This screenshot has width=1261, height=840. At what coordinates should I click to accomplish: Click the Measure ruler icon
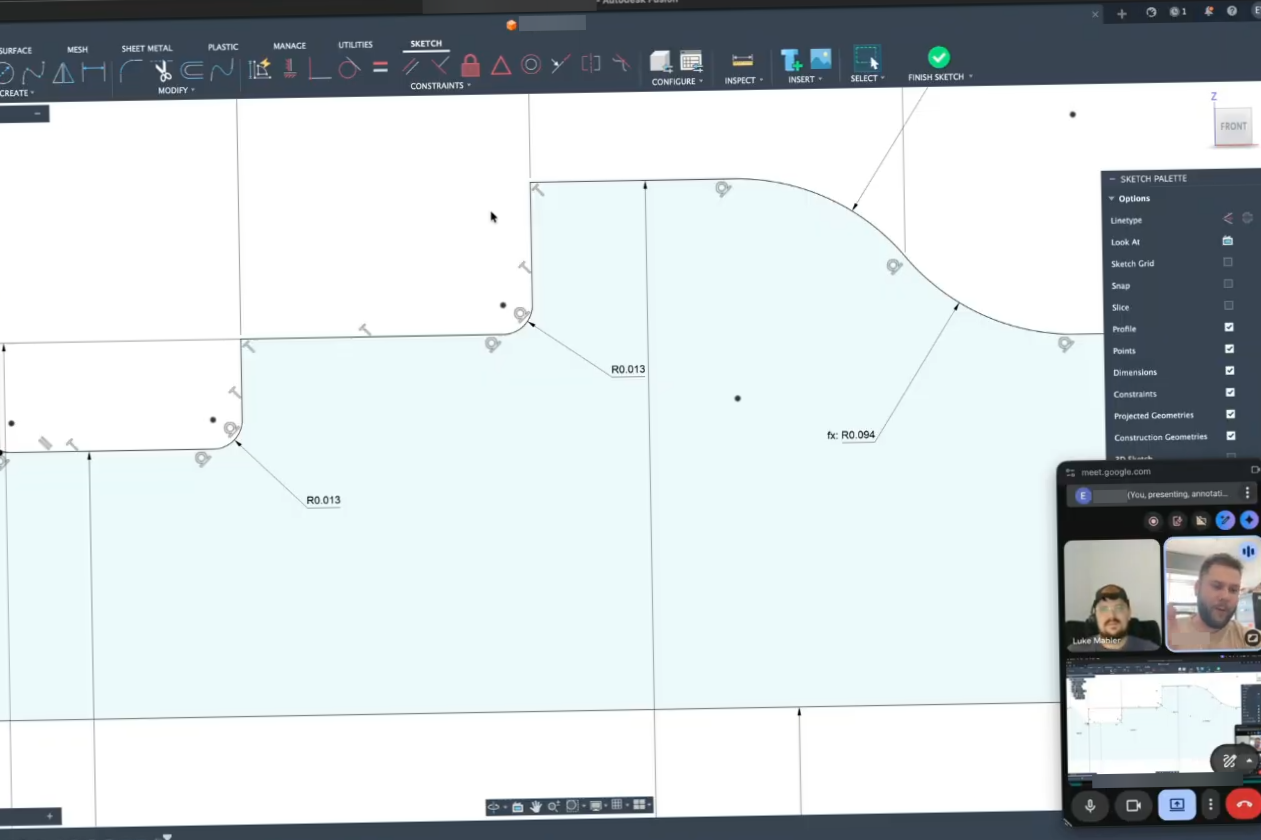coord(742,61)
